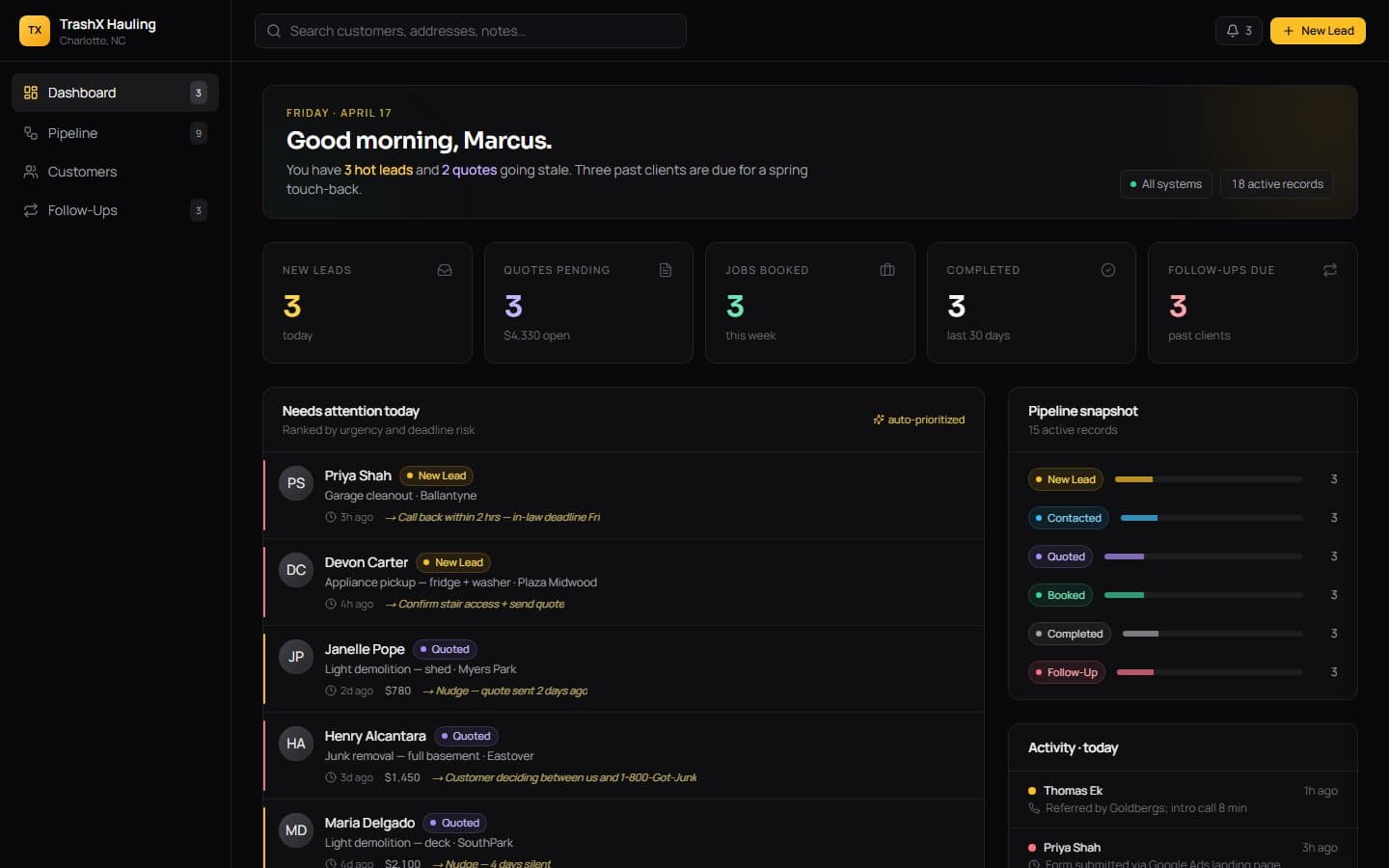Open the Completed stat card
This screenshot has width=1389, height=868.
point(1031,303)
